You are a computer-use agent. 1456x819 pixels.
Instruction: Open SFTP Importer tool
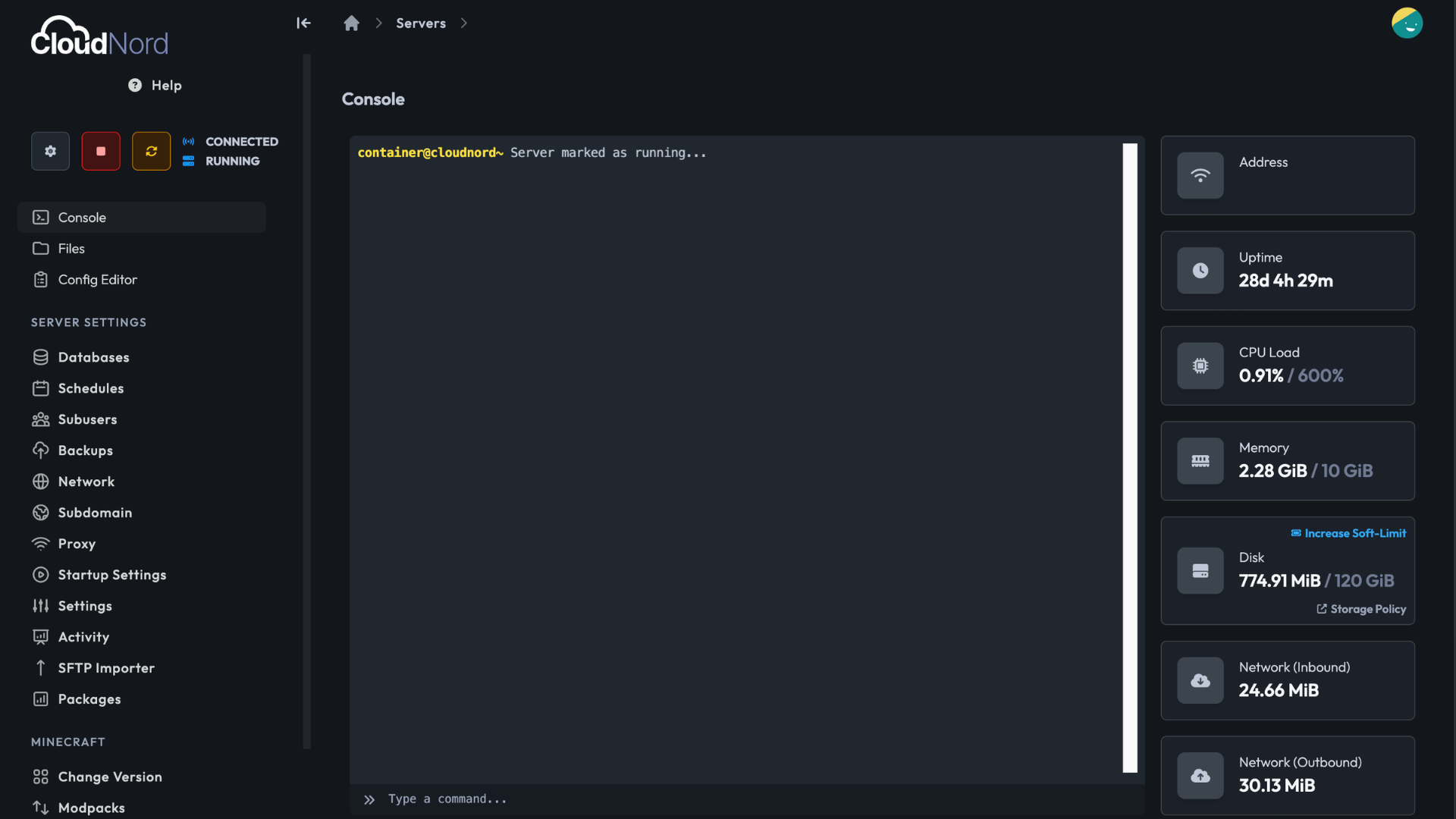pyautogui.click(x=106, y=667)
